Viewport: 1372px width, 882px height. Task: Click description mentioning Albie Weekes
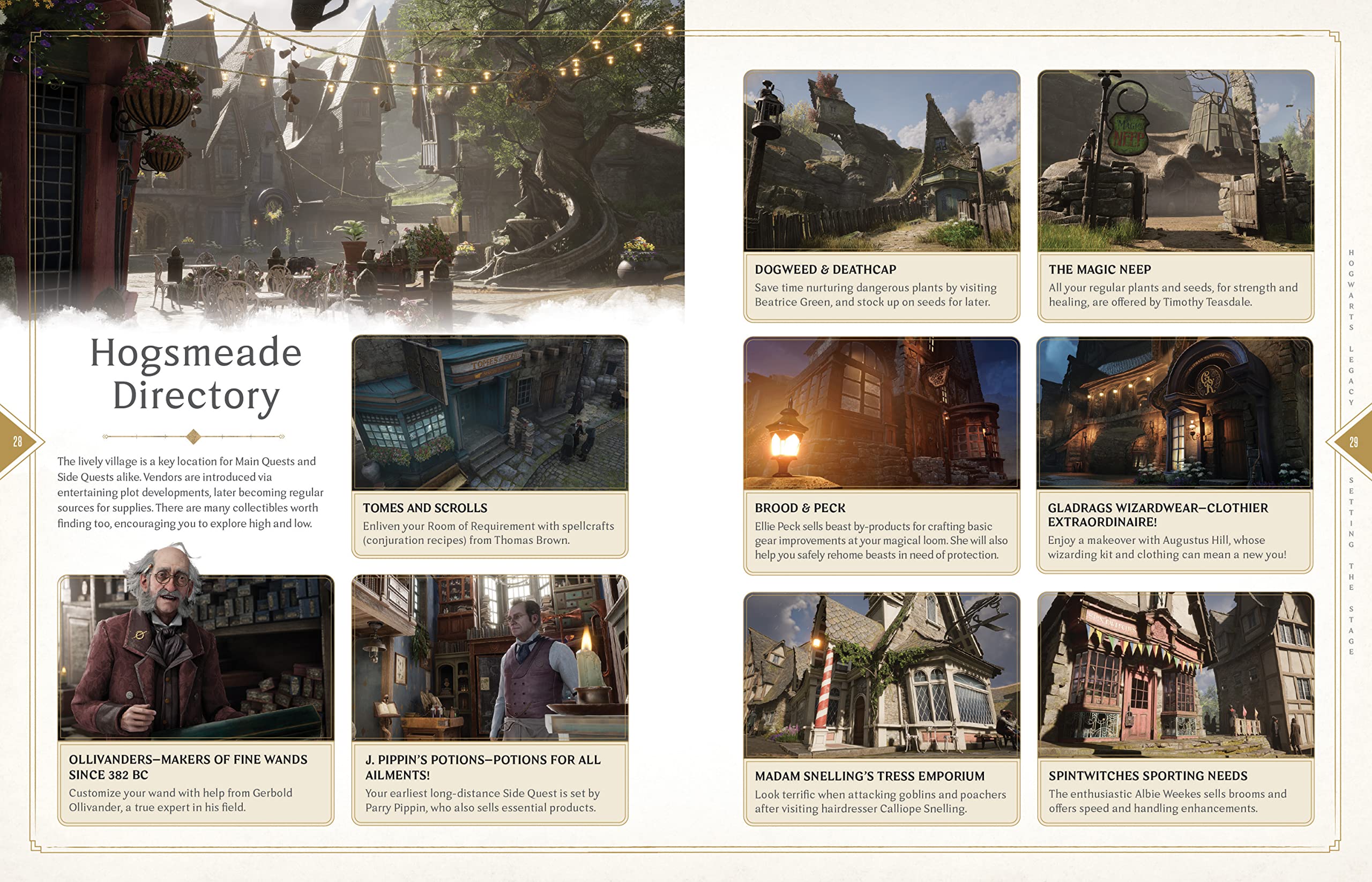(x=1167, y=801)
